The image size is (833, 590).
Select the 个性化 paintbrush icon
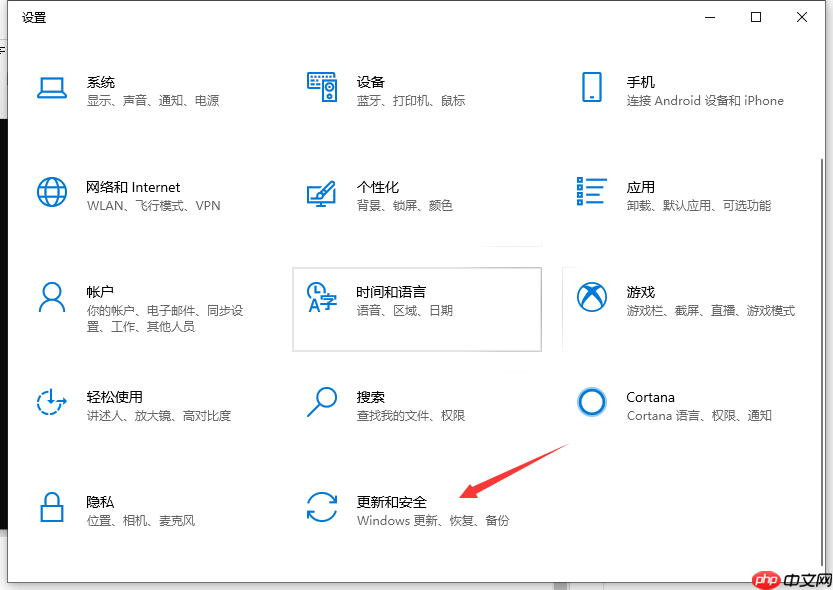(322, 191)
